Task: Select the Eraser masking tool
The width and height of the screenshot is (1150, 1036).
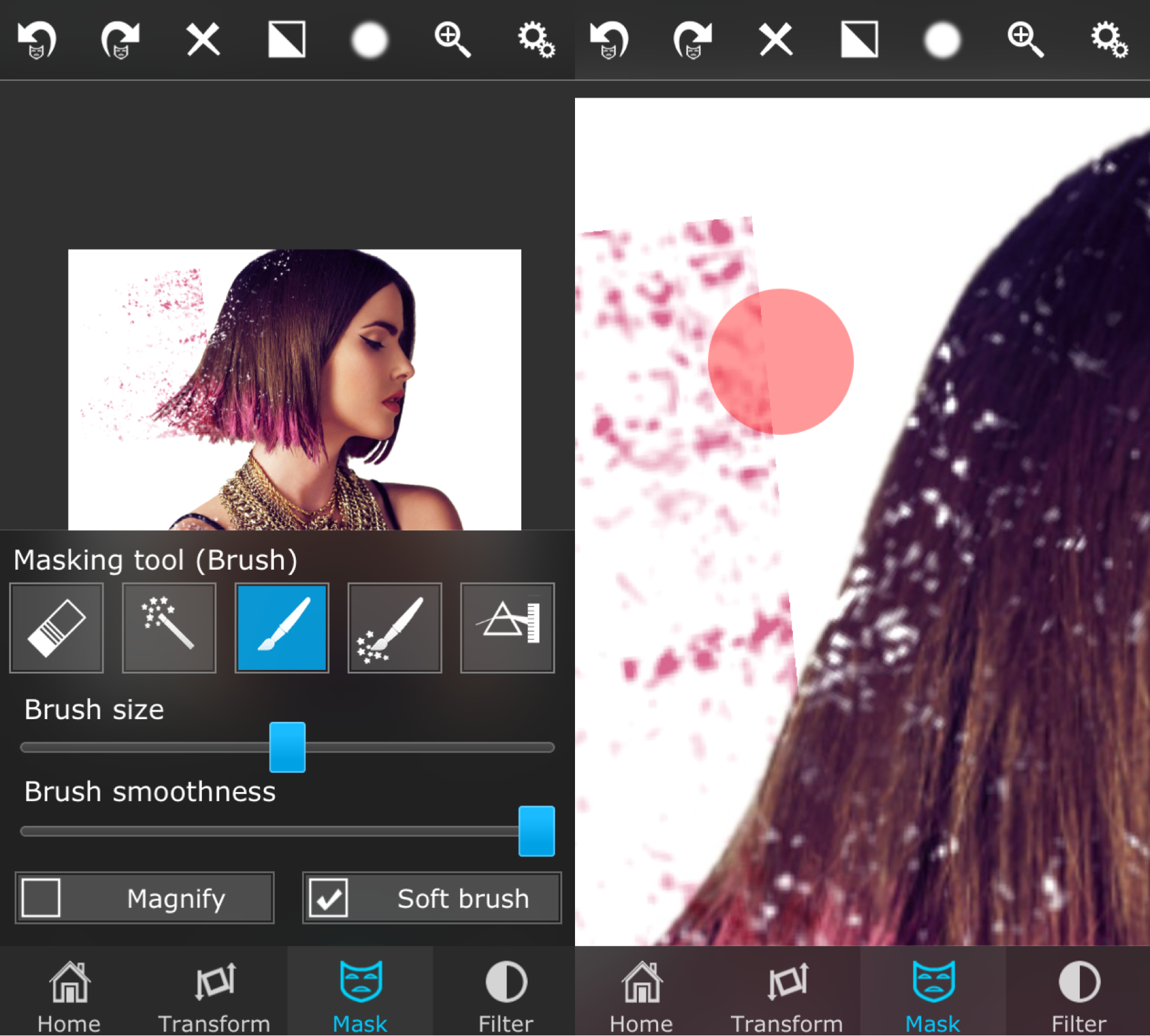Action: point(56,628)
